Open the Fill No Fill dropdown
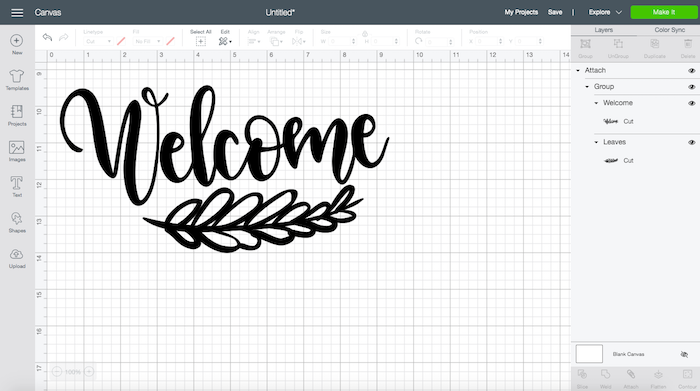700x391 pixels. pyautogui.click(x=147, y=42)
